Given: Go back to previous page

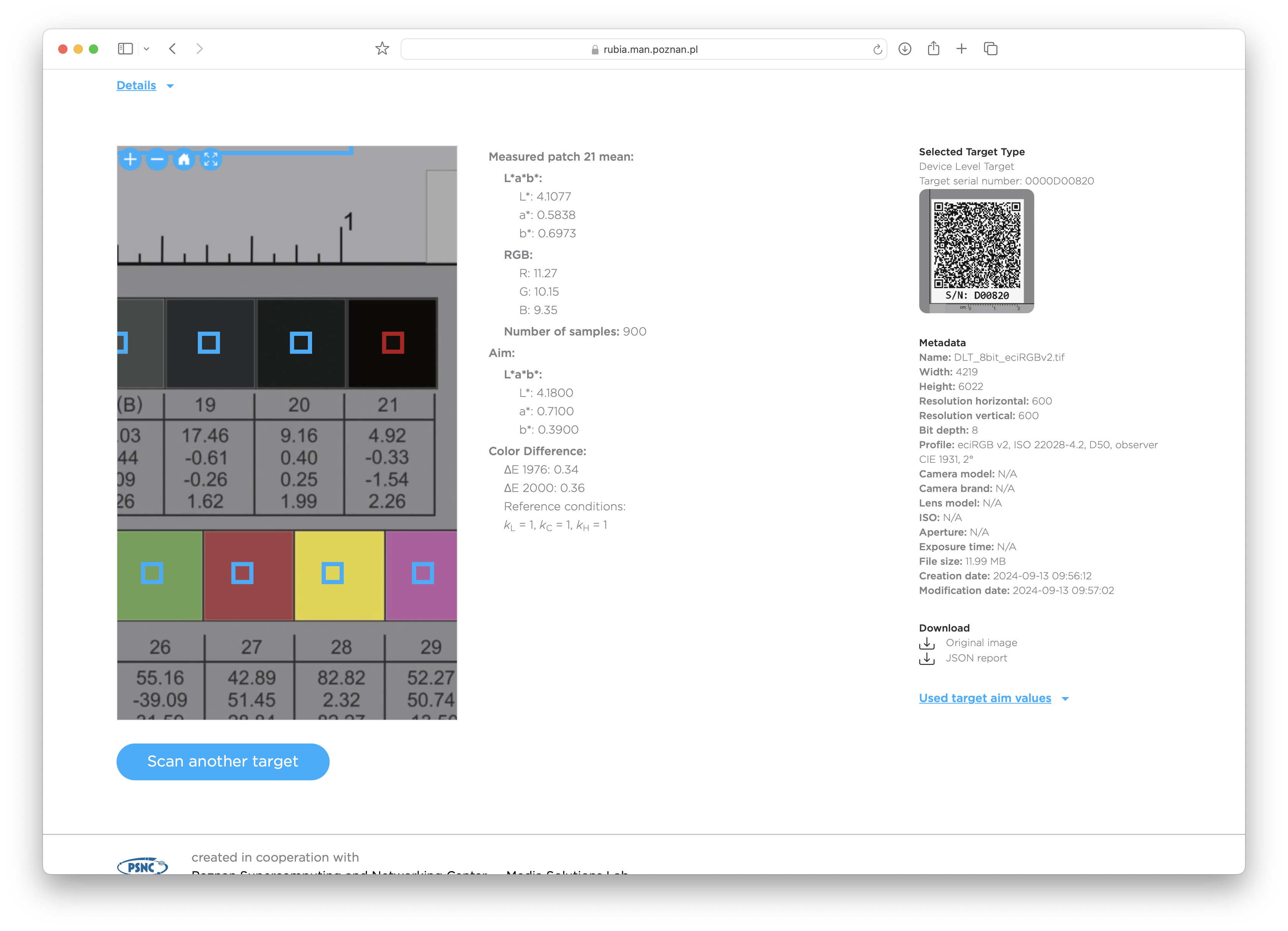Looking at the screenshot, I should pyautogui.click(x=172, y=49).
